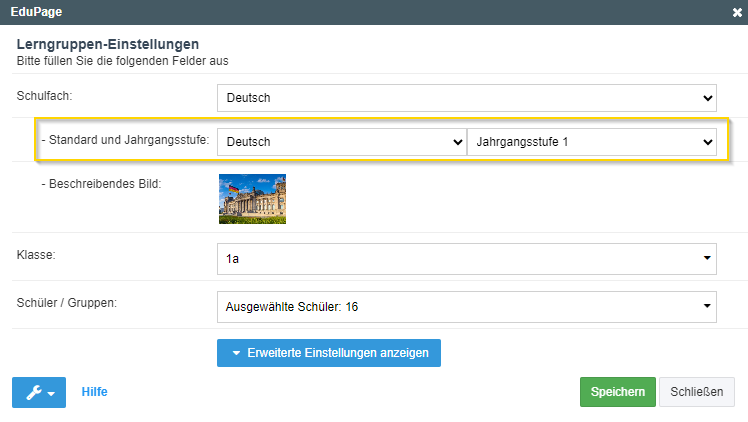
Task: Click the arrow on Schulfach dropdown
Action: pos(707,98)
